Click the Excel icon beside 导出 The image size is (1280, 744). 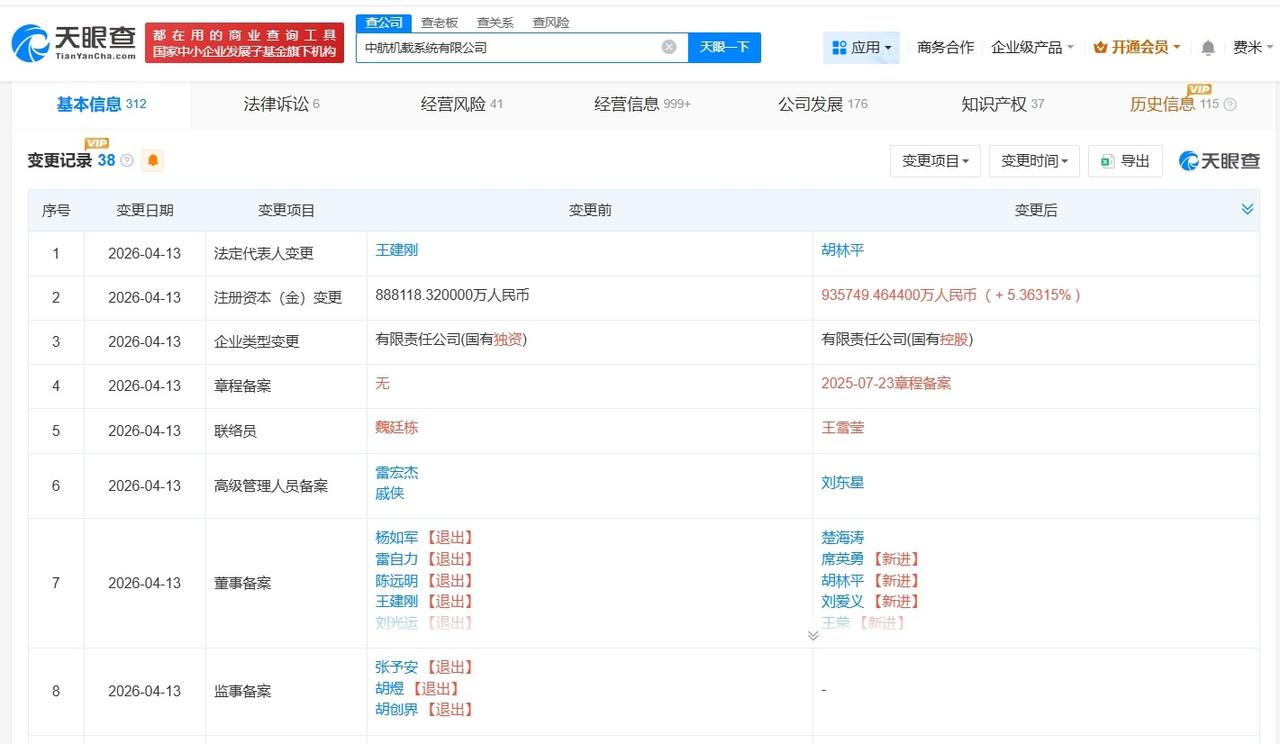[x=1108, y=161]
